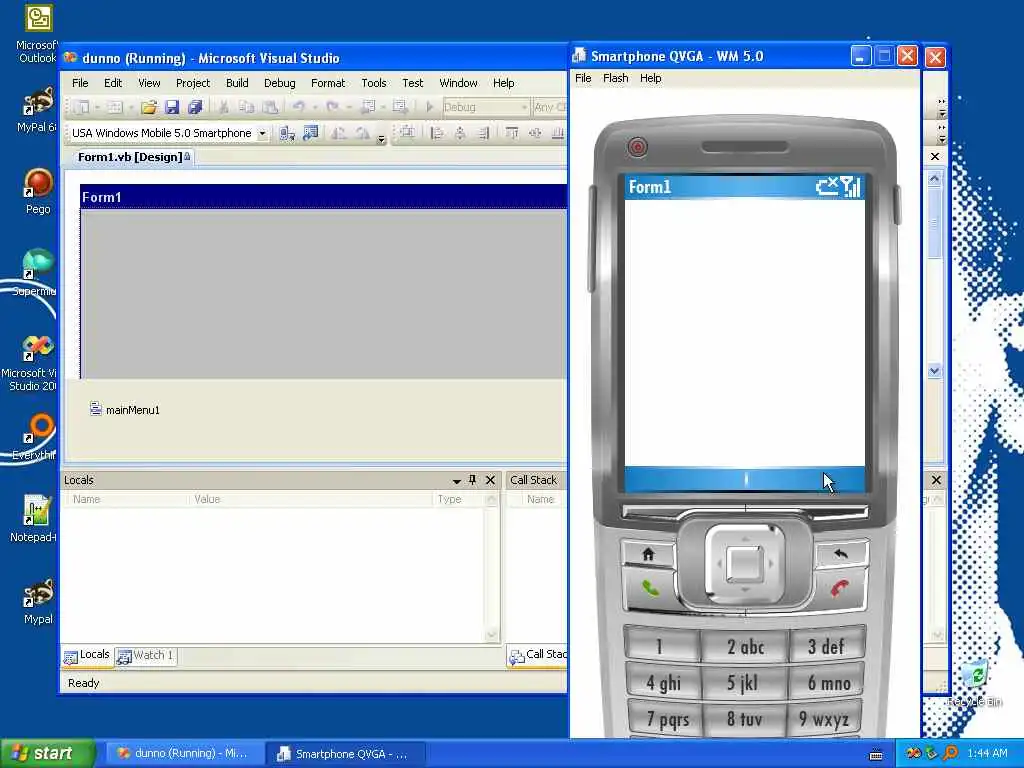The height and width of the screenshot is (768, 1024).
Task: Switch to Smartphone QVGA taskbar button
Action: (345, 754)
